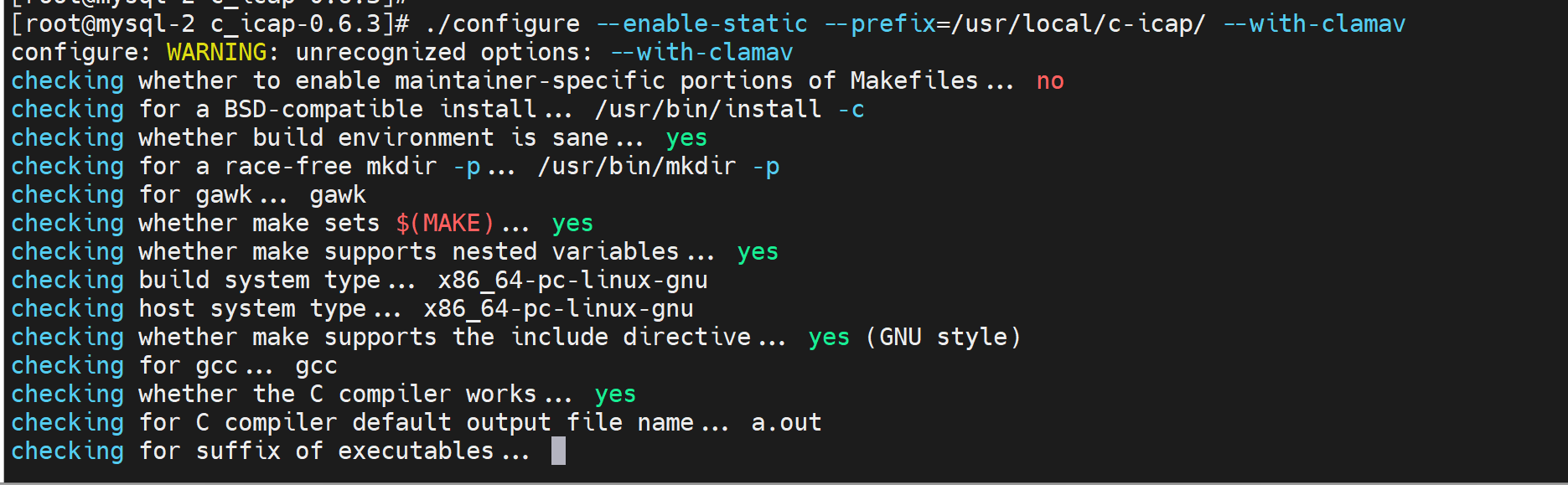Click the green yes after "environment is sane"

(686, 137)
